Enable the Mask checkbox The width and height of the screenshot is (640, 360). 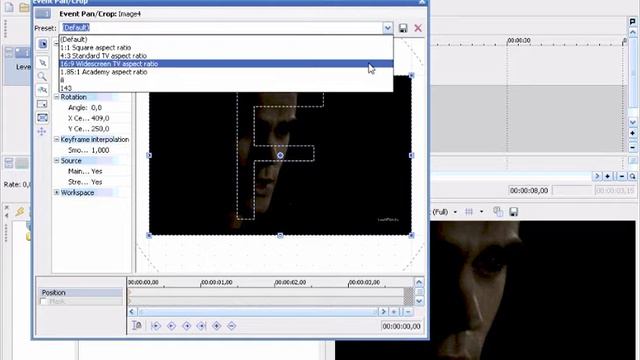[43, 302]
